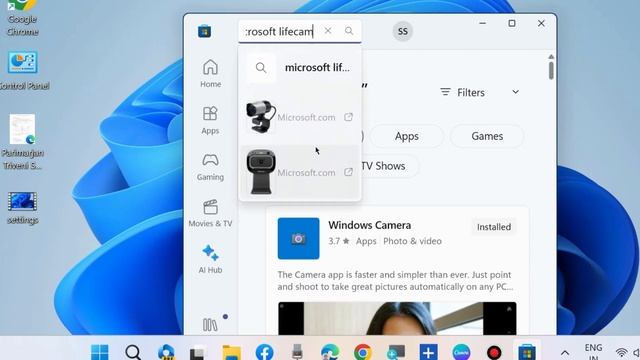Select the black LifeCam HD webcam suggestion
The width and height of the screenshot is (640, 360).
300,172
